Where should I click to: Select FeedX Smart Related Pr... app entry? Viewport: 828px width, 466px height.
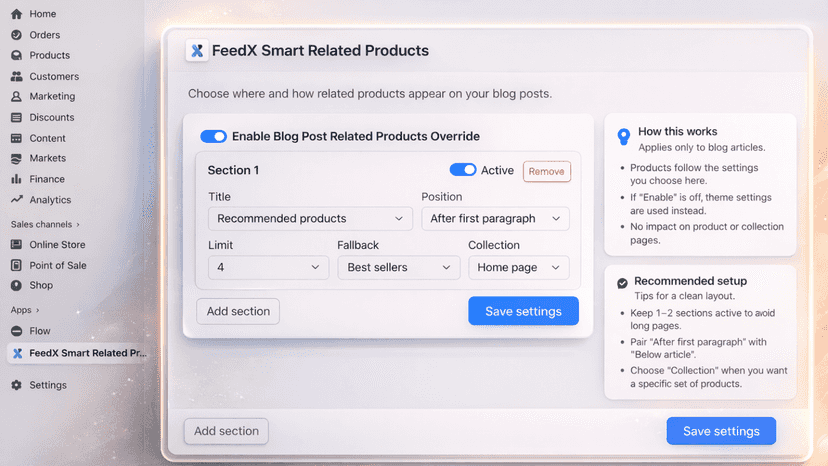[77, 353]
